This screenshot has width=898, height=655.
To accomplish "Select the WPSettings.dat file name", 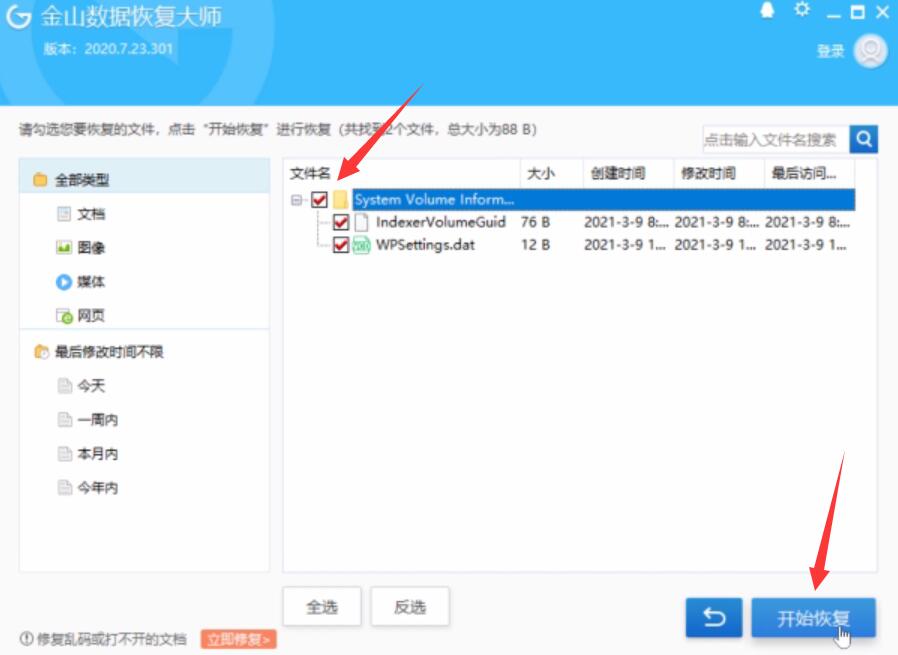I will (426, 245).
